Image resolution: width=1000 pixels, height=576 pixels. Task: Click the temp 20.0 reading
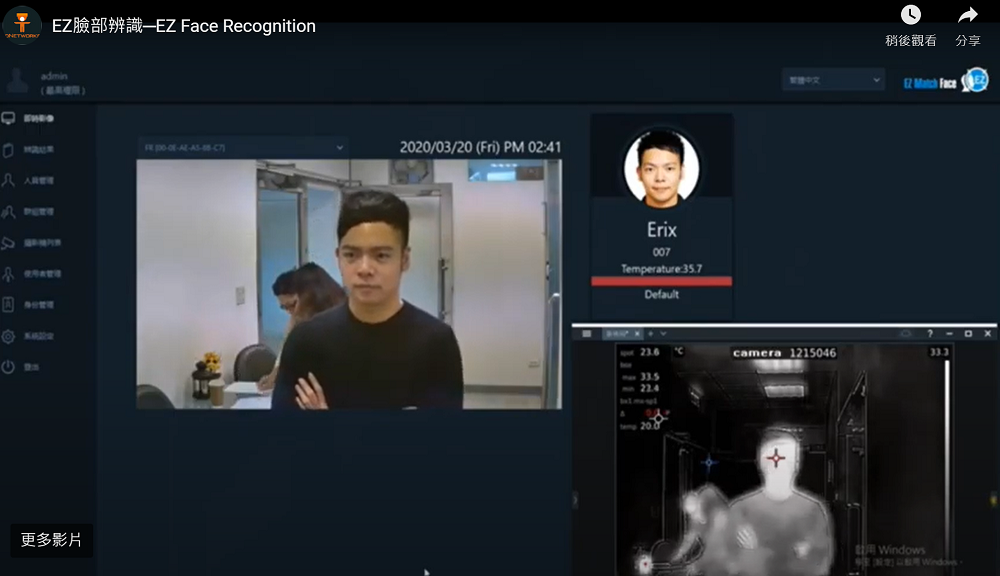click(x=639, y=425)
